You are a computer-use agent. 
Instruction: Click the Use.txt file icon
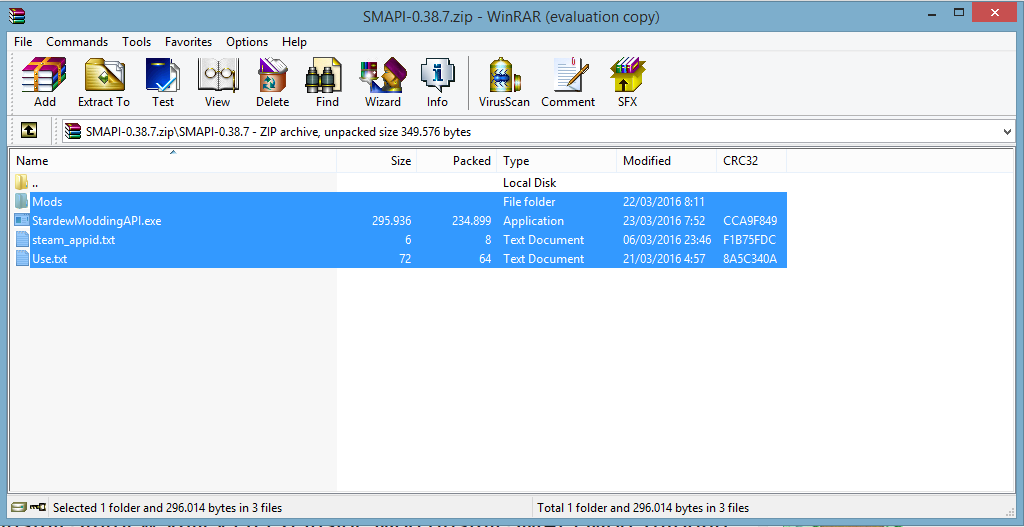22,259
